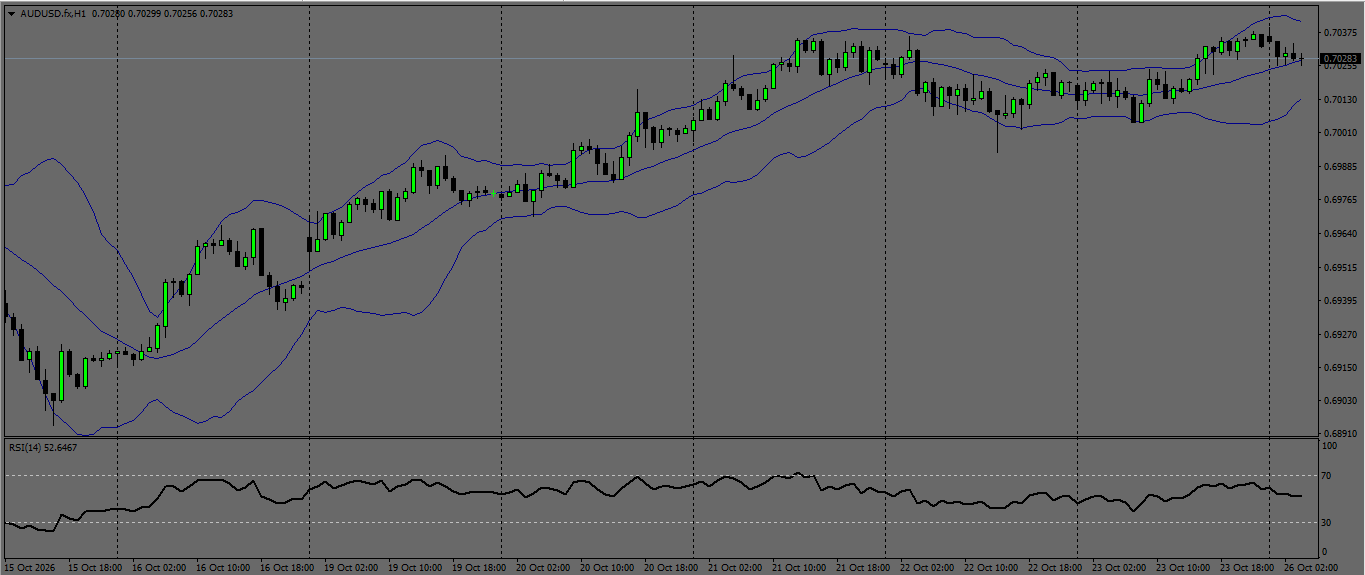Select the current price tag 0.70283

[x=1340, y=59]
